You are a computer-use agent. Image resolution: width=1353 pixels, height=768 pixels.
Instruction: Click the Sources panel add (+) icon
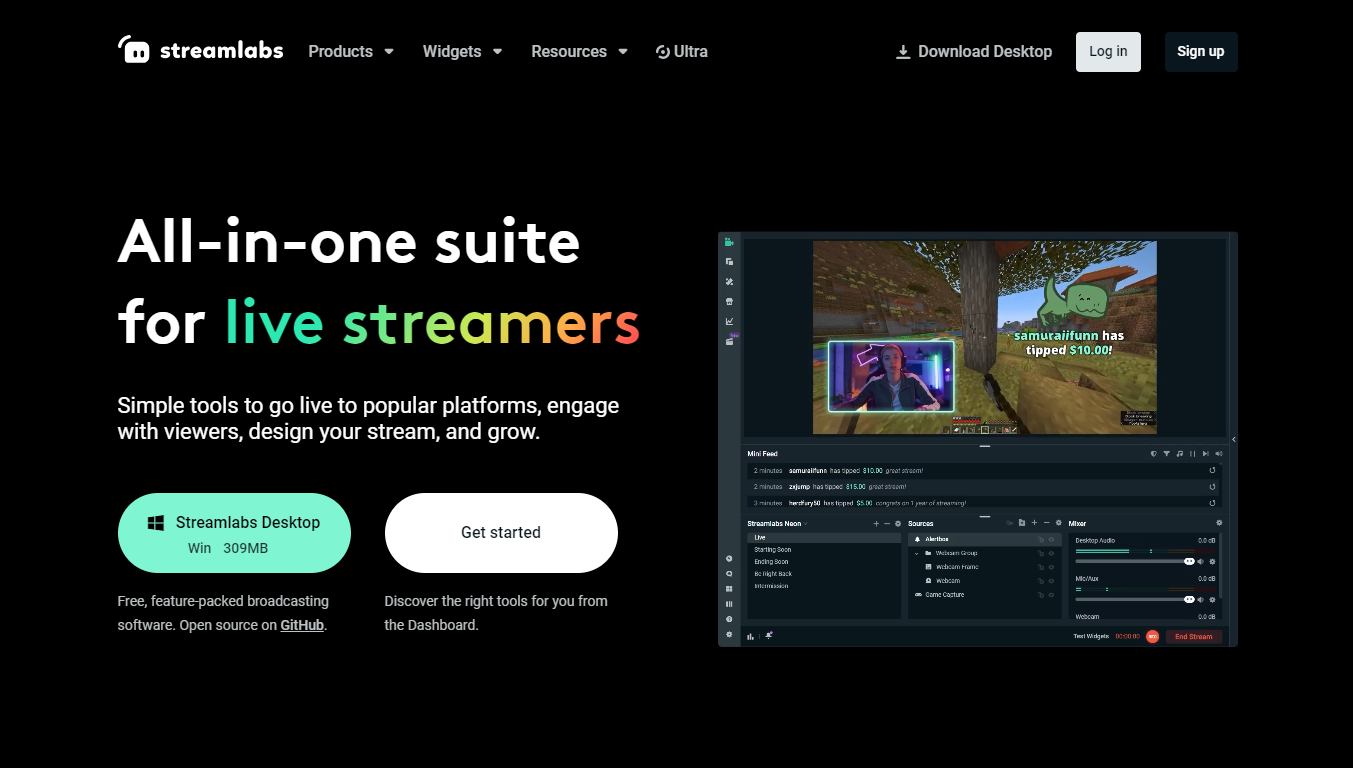click(x=1034, y=523)
